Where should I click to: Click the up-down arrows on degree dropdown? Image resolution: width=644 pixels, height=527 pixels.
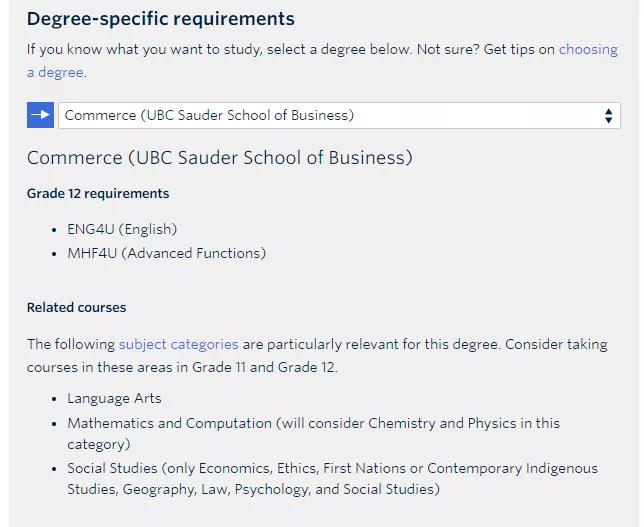click(x=608, y=115)
